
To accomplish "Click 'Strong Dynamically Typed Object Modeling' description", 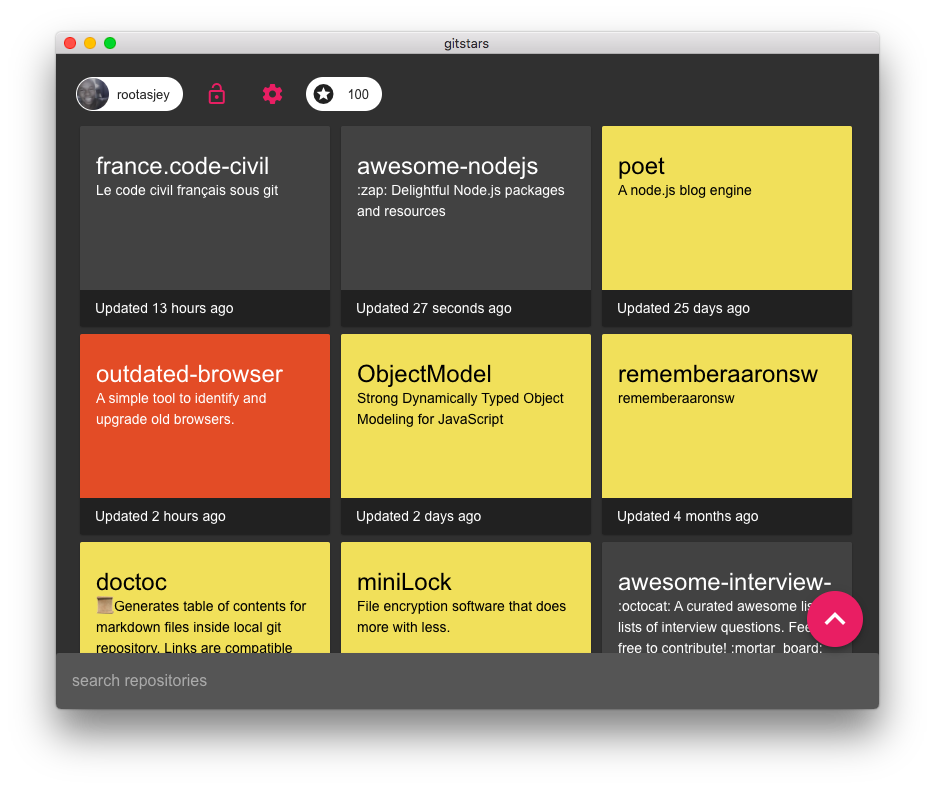I will click(460, 409).
